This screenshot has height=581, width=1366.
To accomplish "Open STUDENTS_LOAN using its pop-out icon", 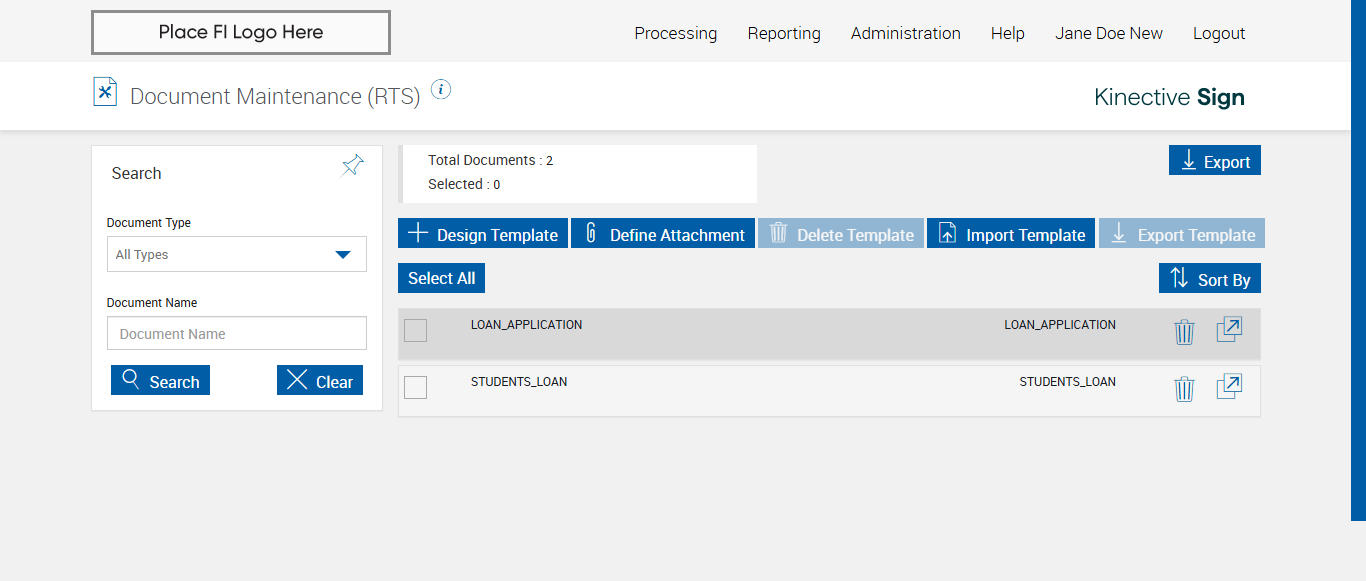I will click(x=1229, y=387).
